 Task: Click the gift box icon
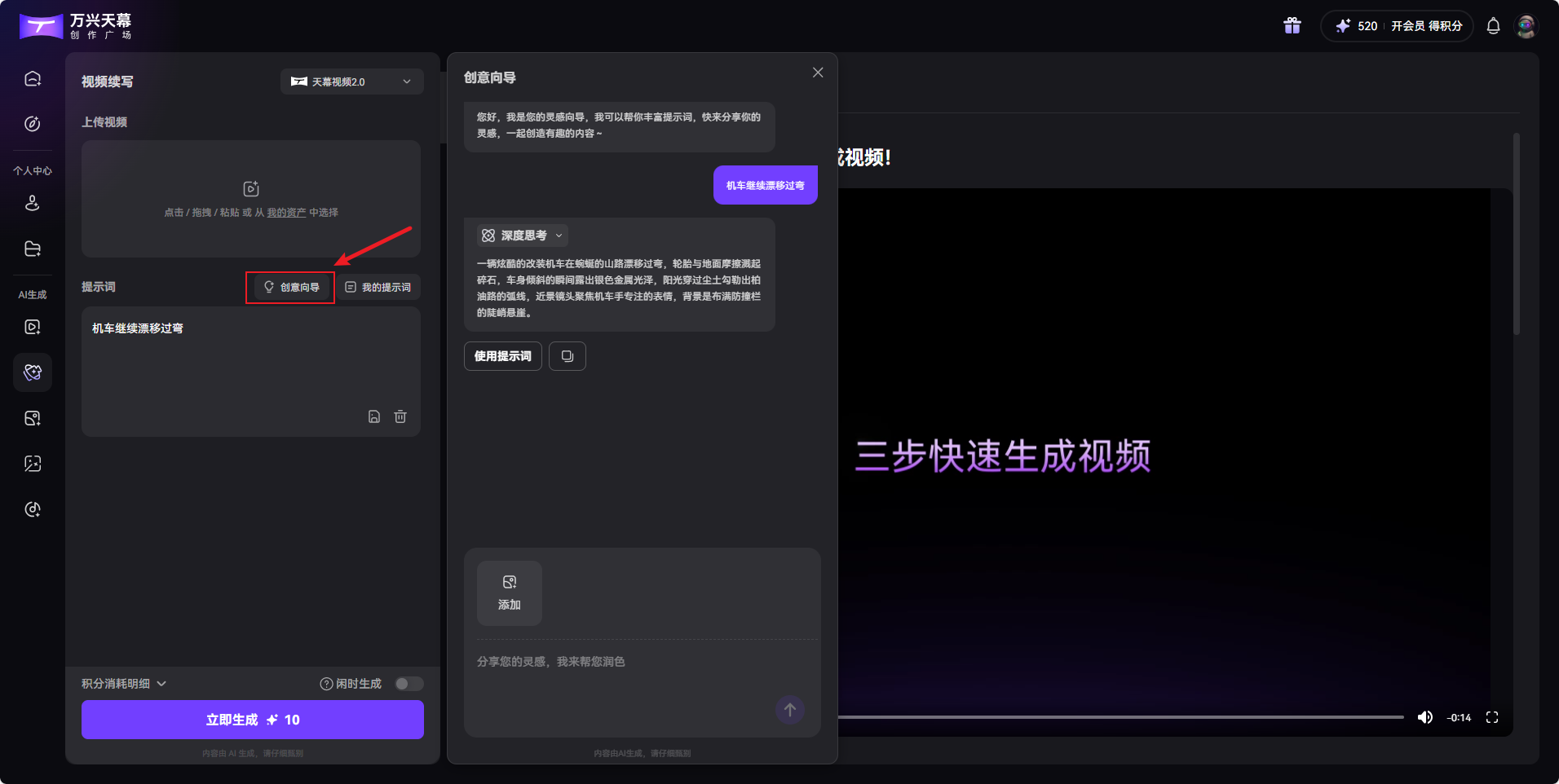1292,26
